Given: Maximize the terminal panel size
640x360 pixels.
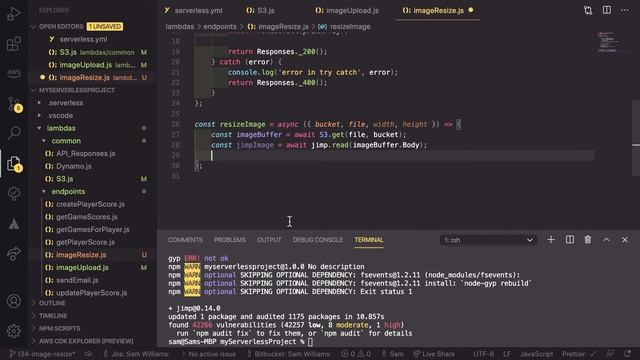Looking at the screenshot, I should coord(606,240).
